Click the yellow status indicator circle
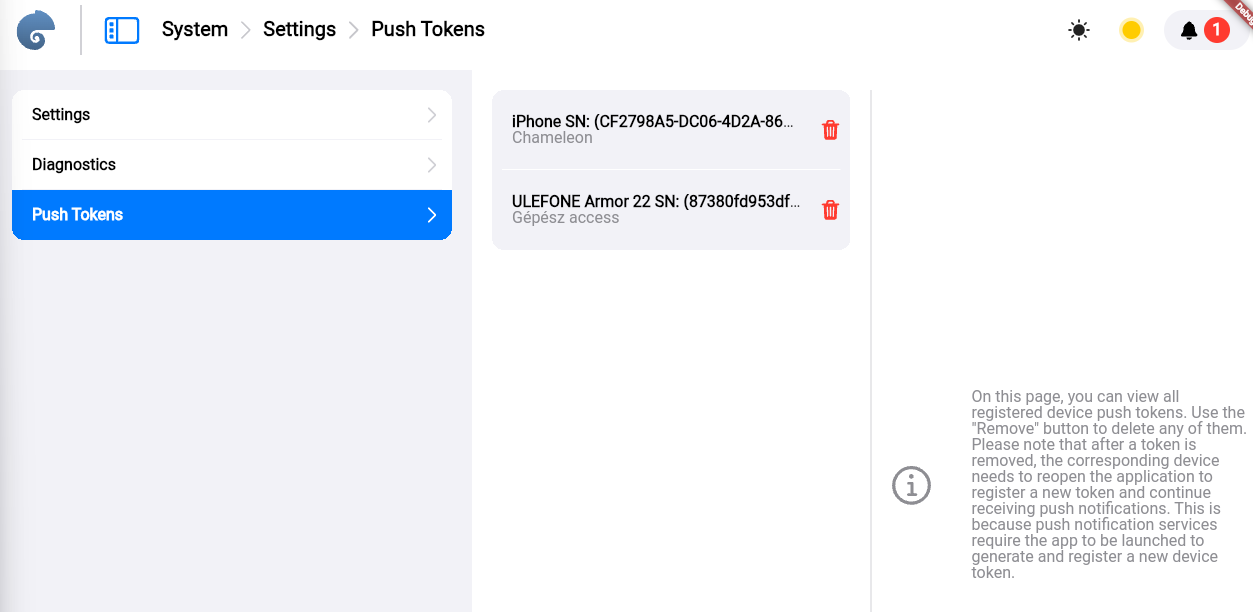The image size is (1253, 612). (1131, 30)
